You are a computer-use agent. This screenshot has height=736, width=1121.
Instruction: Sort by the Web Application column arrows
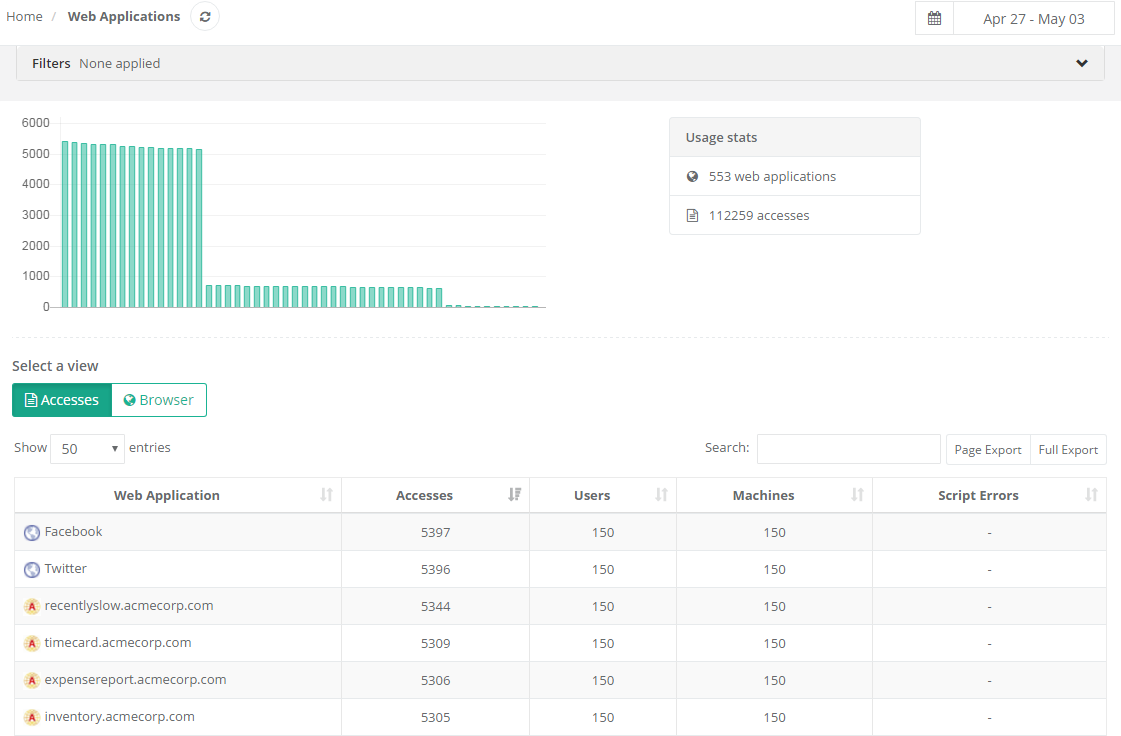(326, 495)
